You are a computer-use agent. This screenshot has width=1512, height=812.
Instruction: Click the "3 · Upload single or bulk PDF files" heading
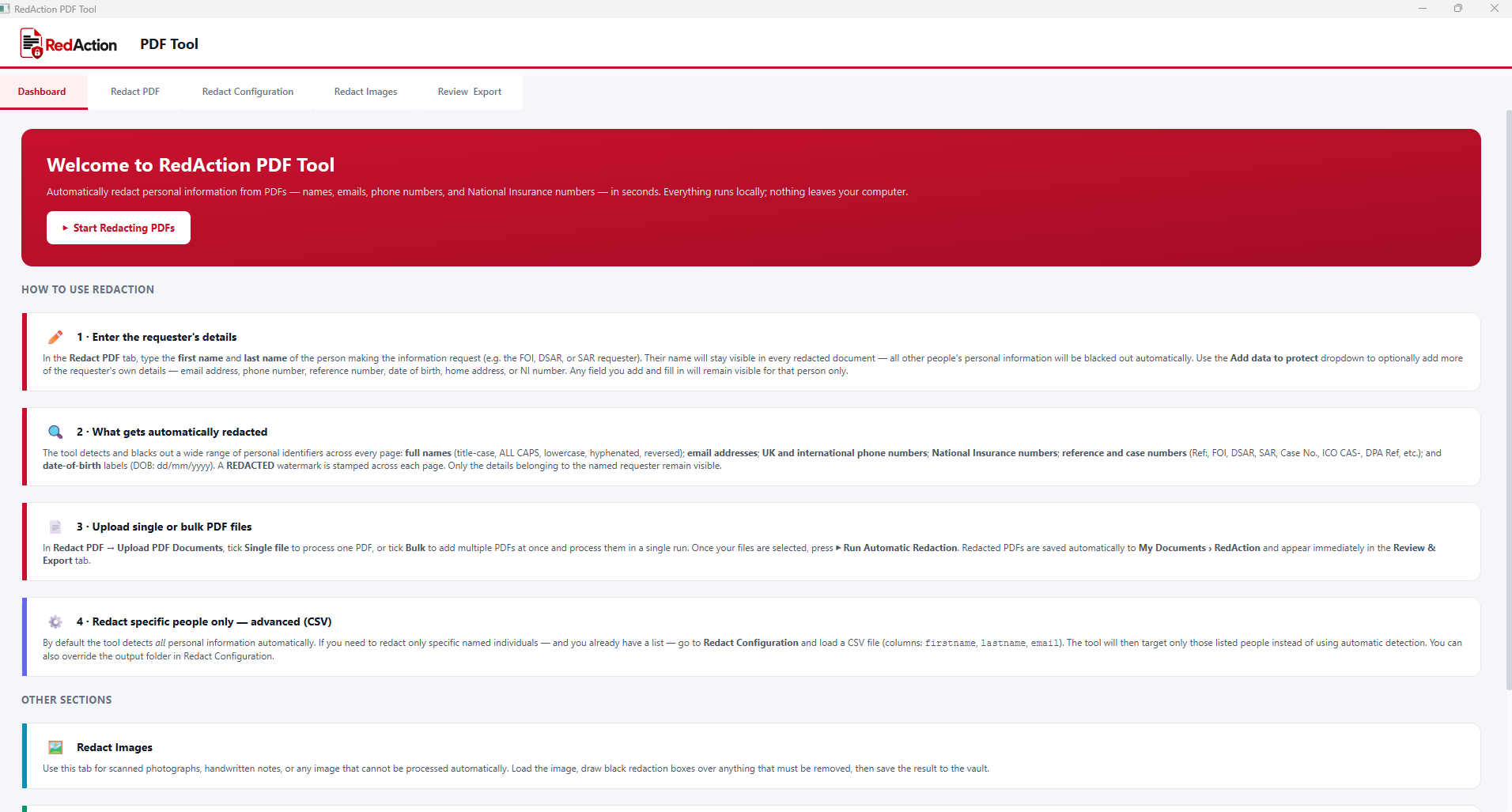(164, 527)
